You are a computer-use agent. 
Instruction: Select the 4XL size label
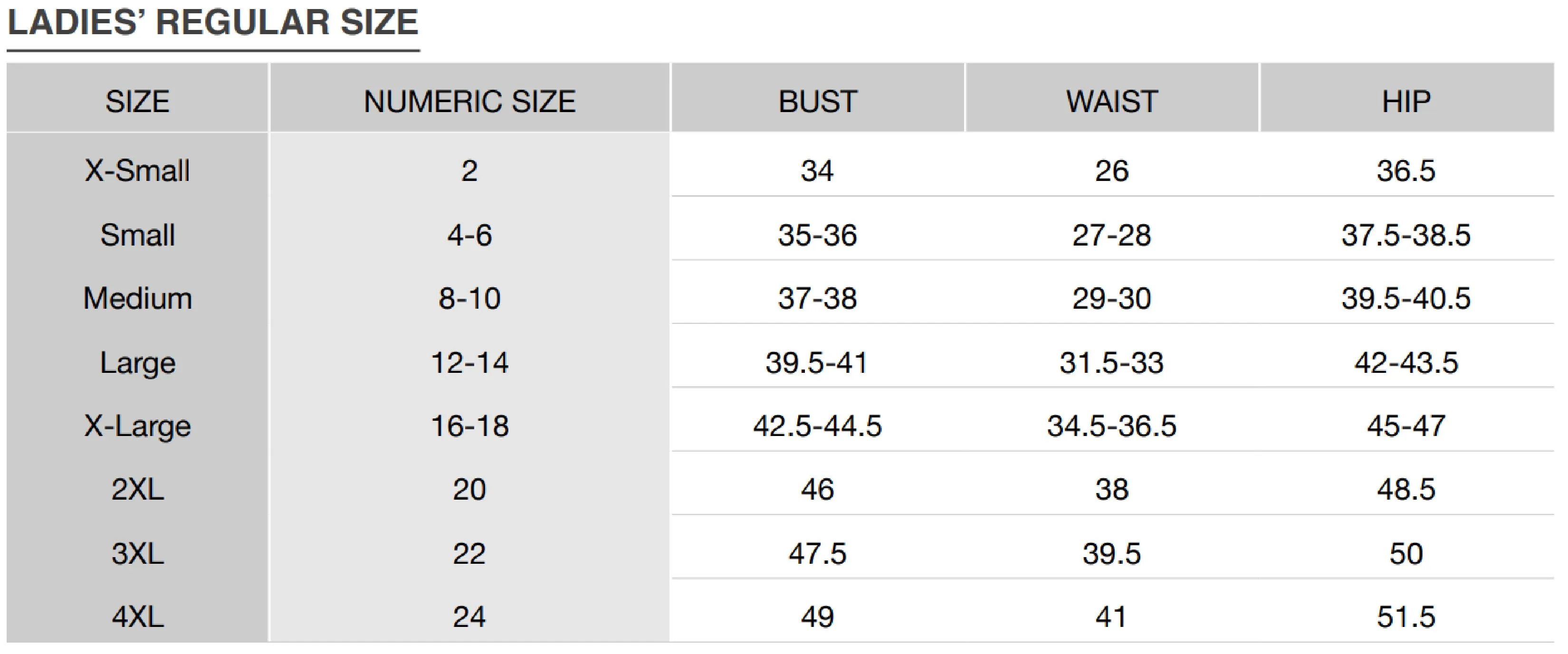pyautogui.click(x=138, y=617)
